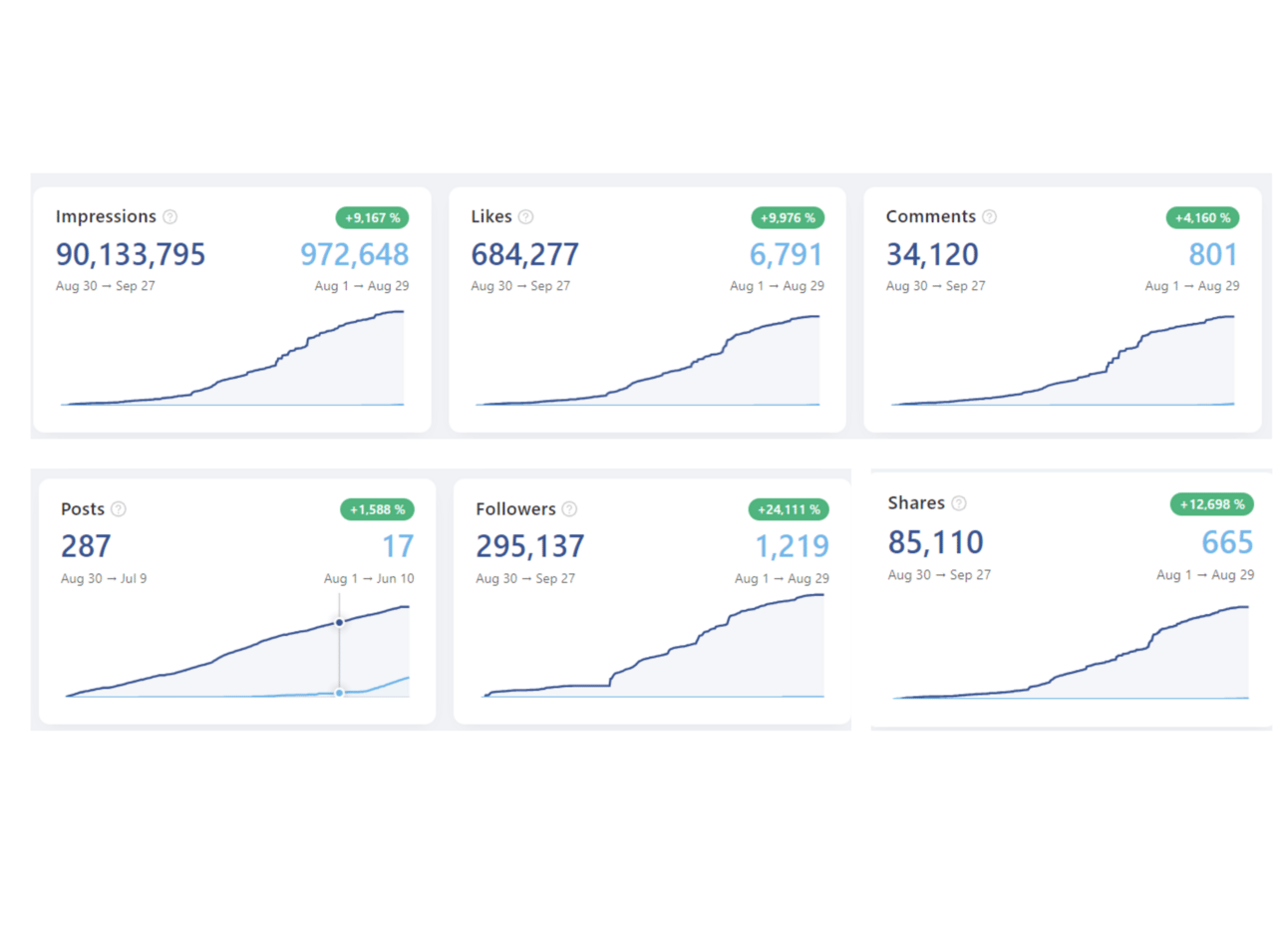Select the +12,698 % Shares growth badge
Viewport: 1288px width, 937px height.
tap(1212, 504)
